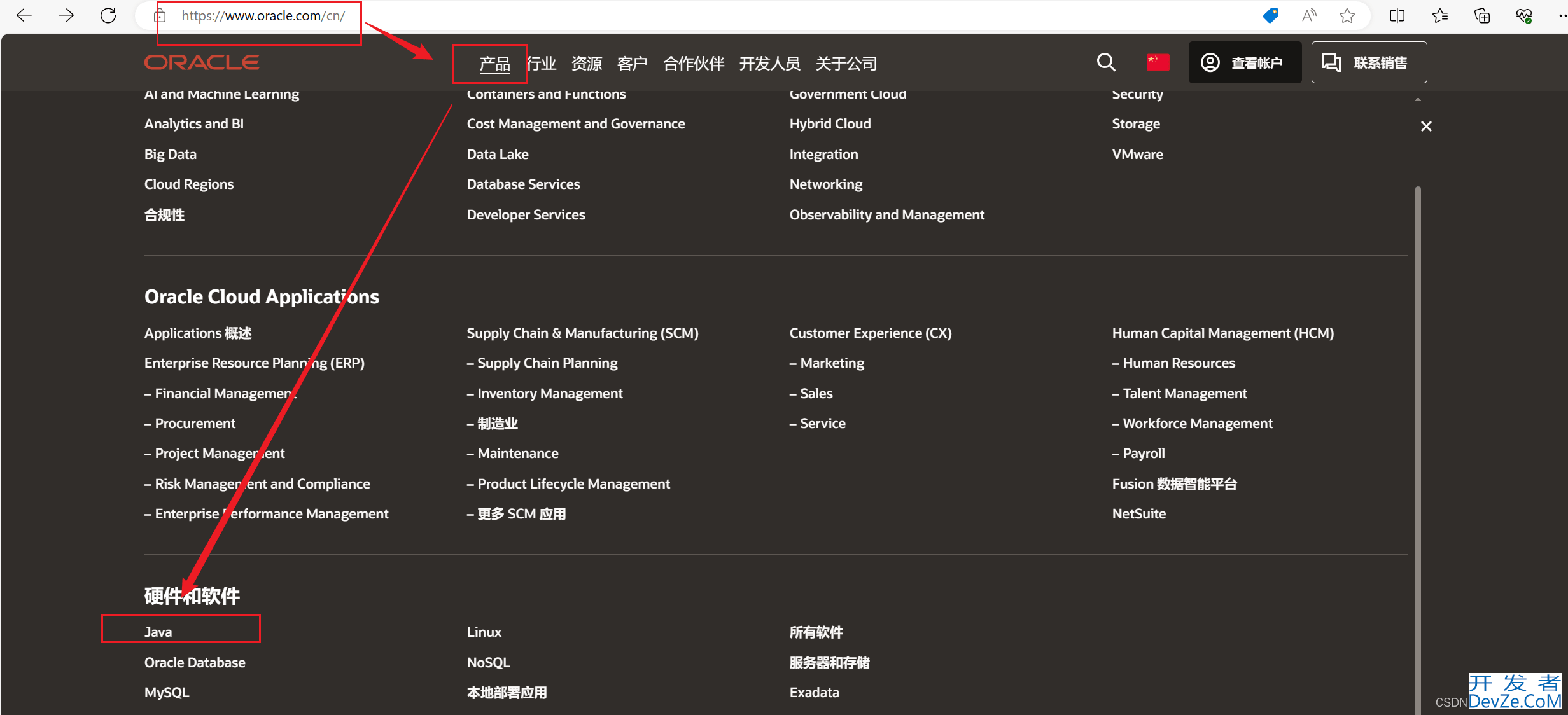This screenshot has height=715, width=1568.
Task: Open Supply Chain & Manufacturing (SCM)
Action: 583,333
